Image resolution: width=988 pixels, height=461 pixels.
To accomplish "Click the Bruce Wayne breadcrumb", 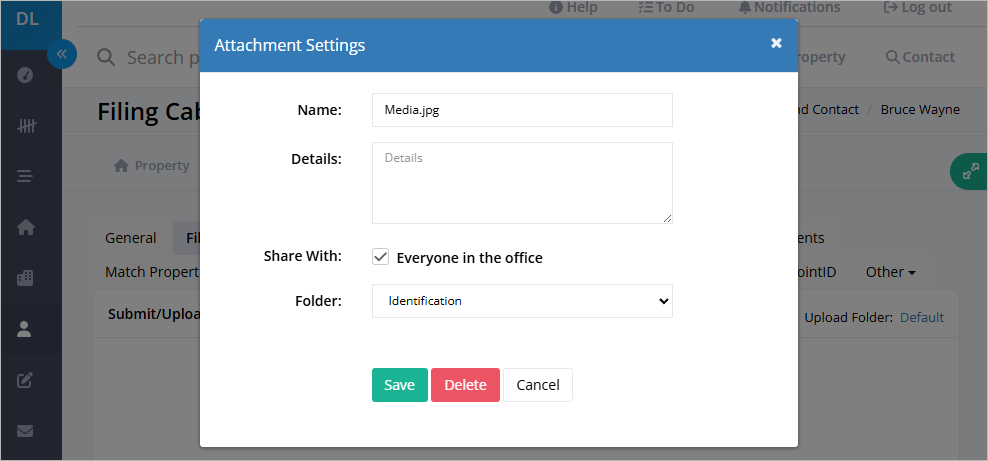I will [920, 110].
